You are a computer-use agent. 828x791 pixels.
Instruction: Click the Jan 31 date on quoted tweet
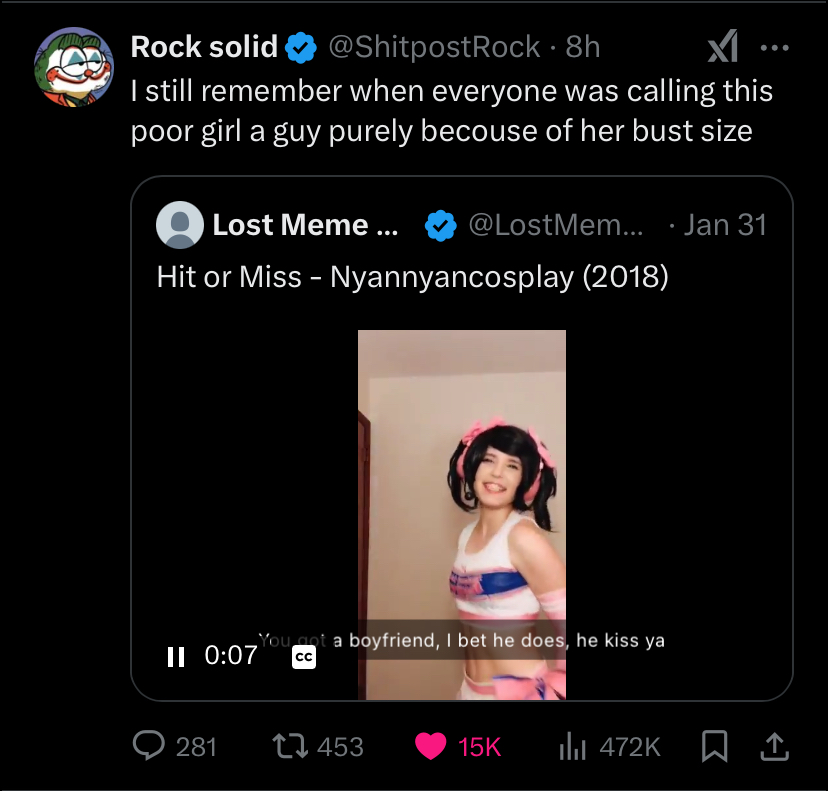point(725,225)
